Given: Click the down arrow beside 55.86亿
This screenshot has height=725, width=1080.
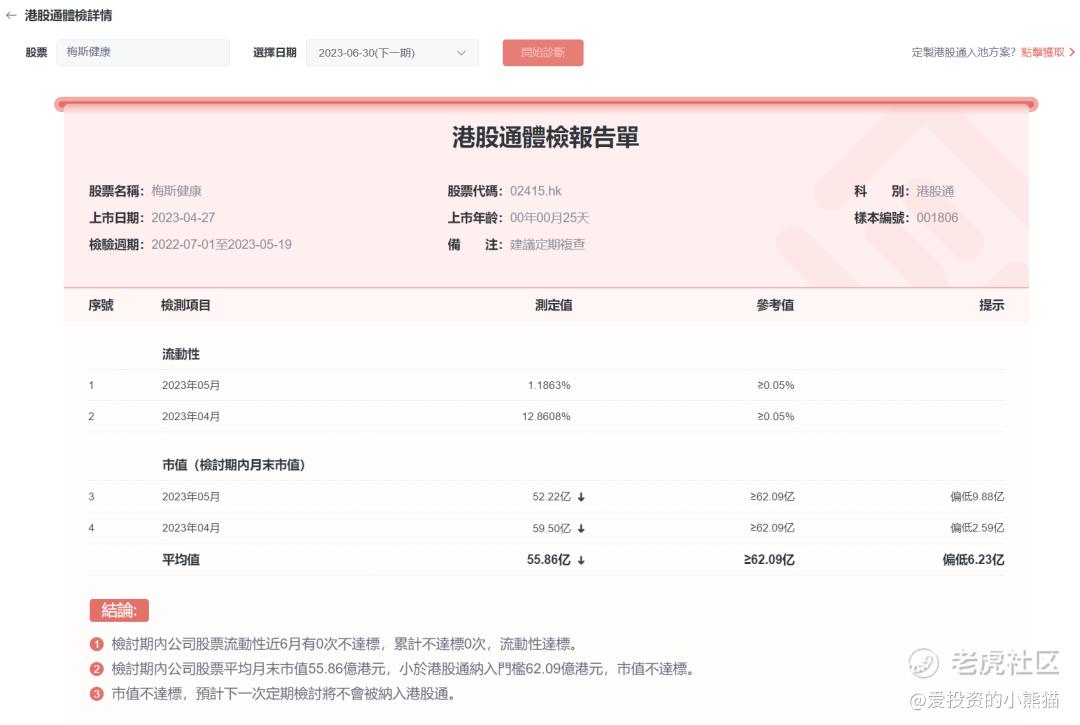Looking at the screenshot, I should click(x=581, y=560).
